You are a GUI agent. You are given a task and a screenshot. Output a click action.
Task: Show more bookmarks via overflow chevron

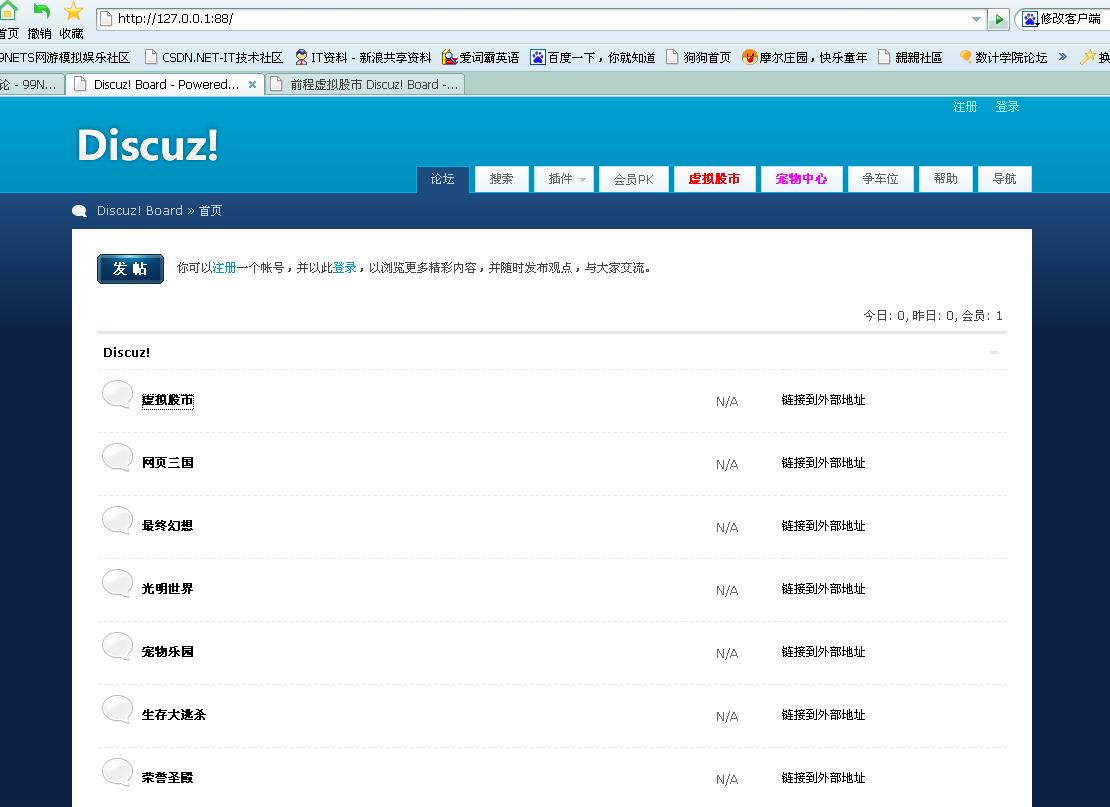[1063, 57]
